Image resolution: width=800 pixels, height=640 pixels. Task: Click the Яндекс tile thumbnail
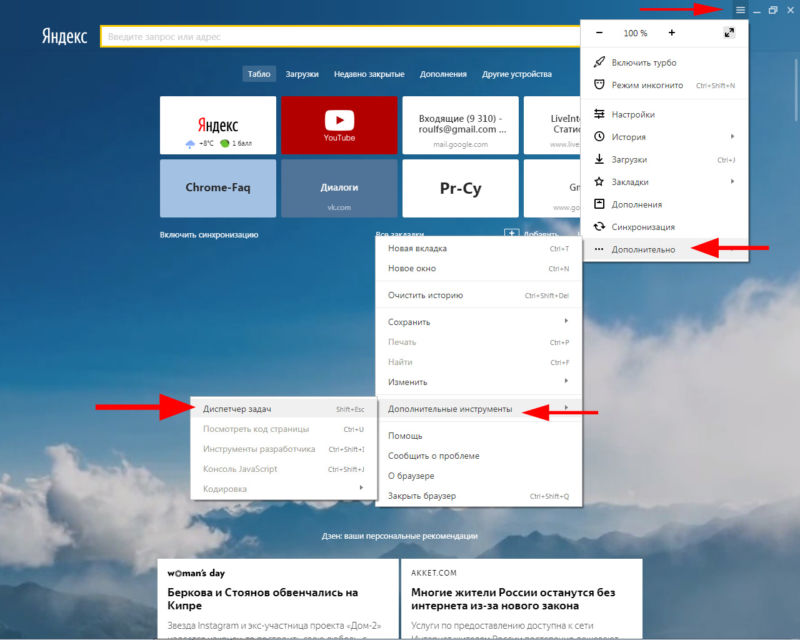218,125
